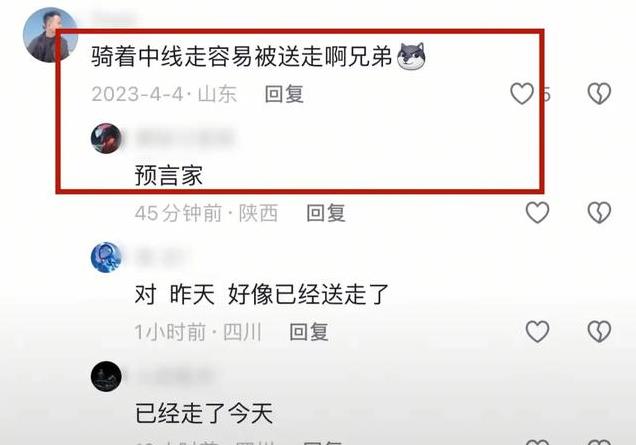Select the 预言家 reply text

[169, 175]
